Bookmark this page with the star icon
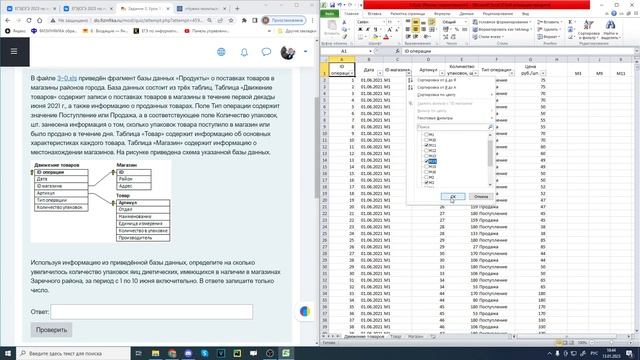The height and width of the screenshot is (360, 640). pyautogui.click(x=231, y=20)
